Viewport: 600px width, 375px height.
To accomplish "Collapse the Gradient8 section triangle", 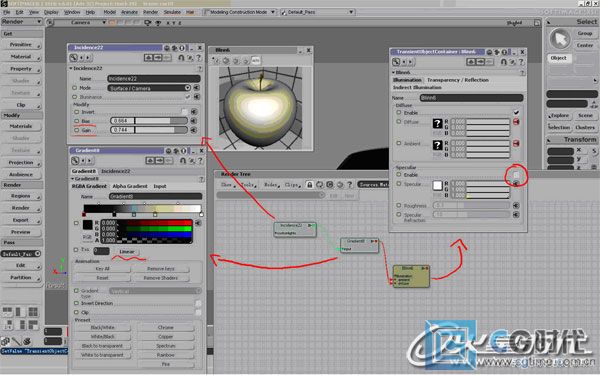I will click(72, 179).
